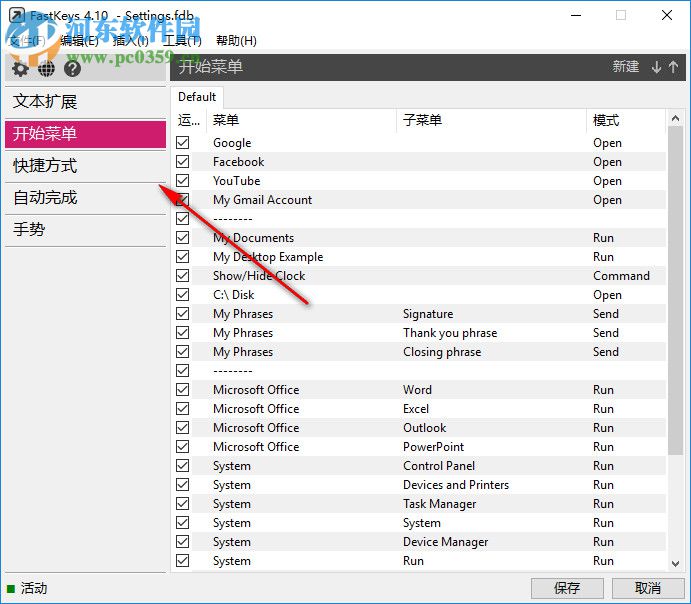Click the FastKeys title bar app icon
Viewport: 691px width, 604px height.
(17, 15)
